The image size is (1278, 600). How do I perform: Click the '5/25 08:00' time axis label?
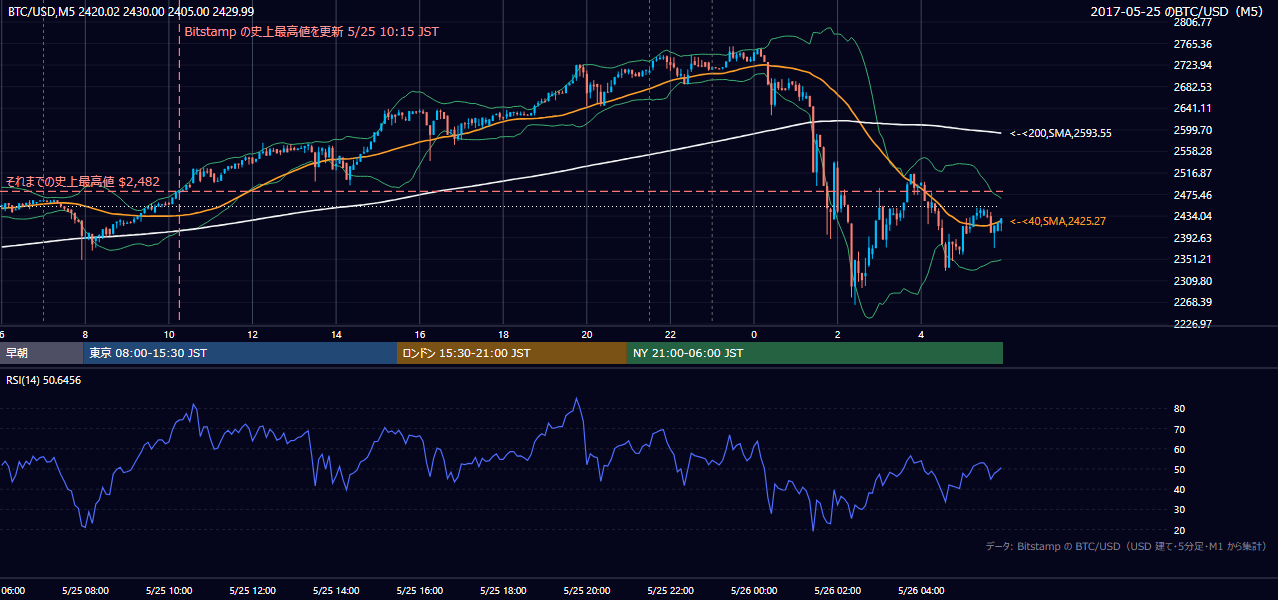point(84,591)
